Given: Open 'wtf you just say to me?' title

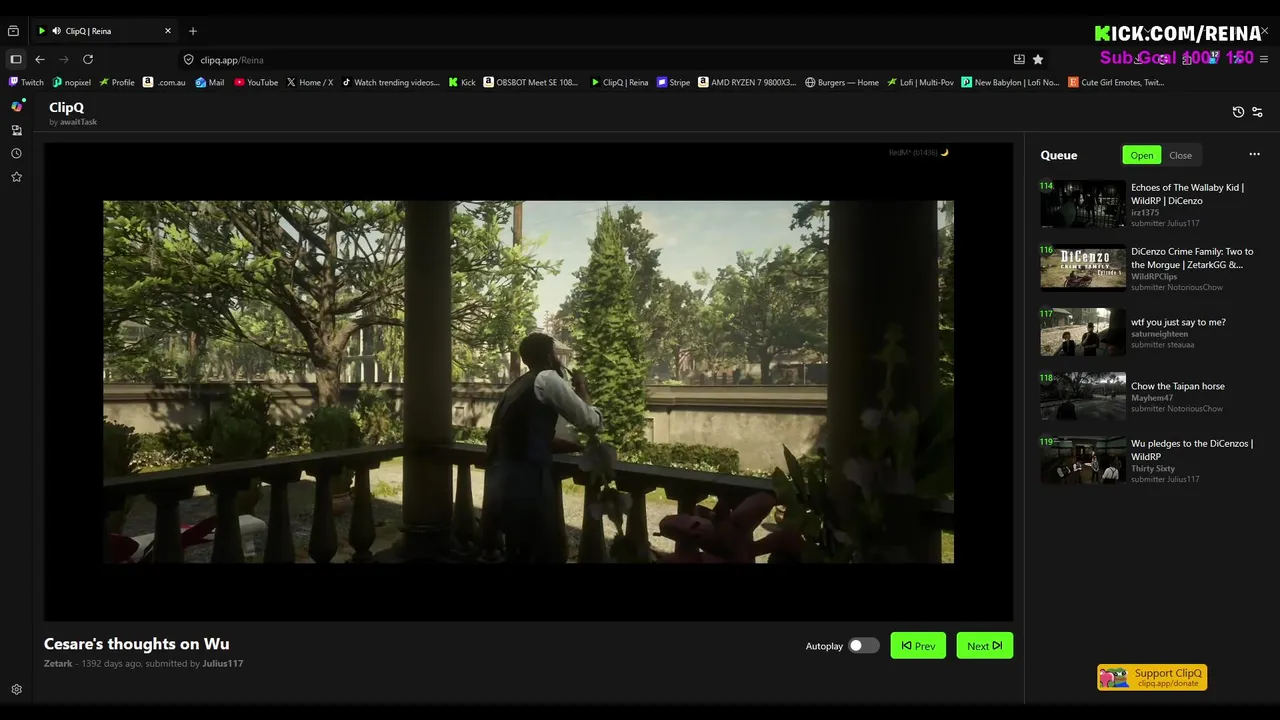Looking at the screenshot, I should pyautogui.click(x=1178, y=322).
